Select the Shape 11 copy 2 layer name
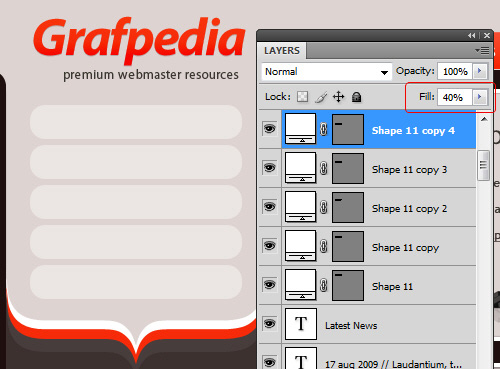 click(409, 209)
